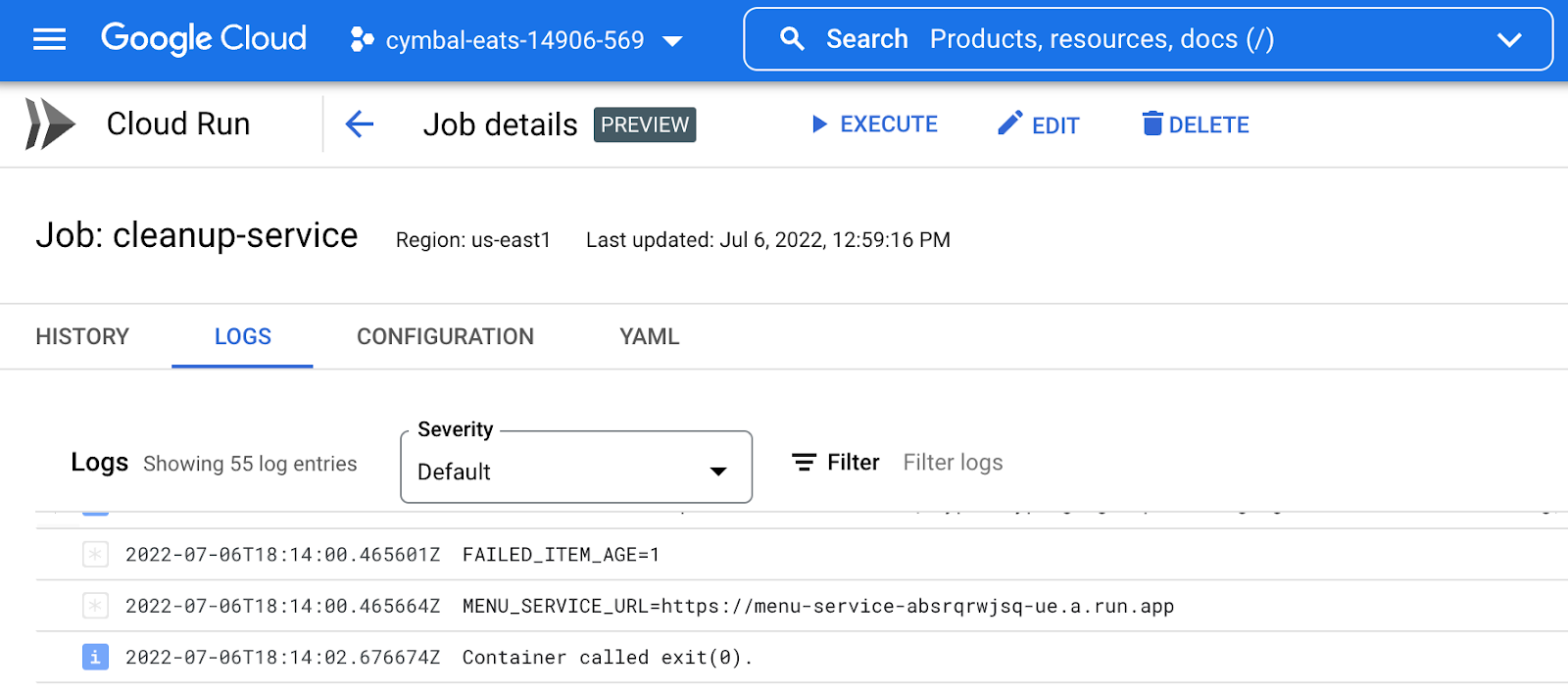Click the EDIT job button
This screenshot has height=694, width=1568.
(x=1039, y=124)
